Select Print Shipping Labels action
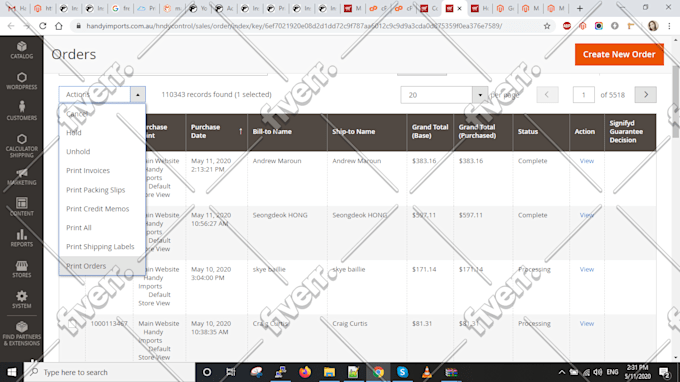This screenshot has height=382, width=680. click(102, 246)
